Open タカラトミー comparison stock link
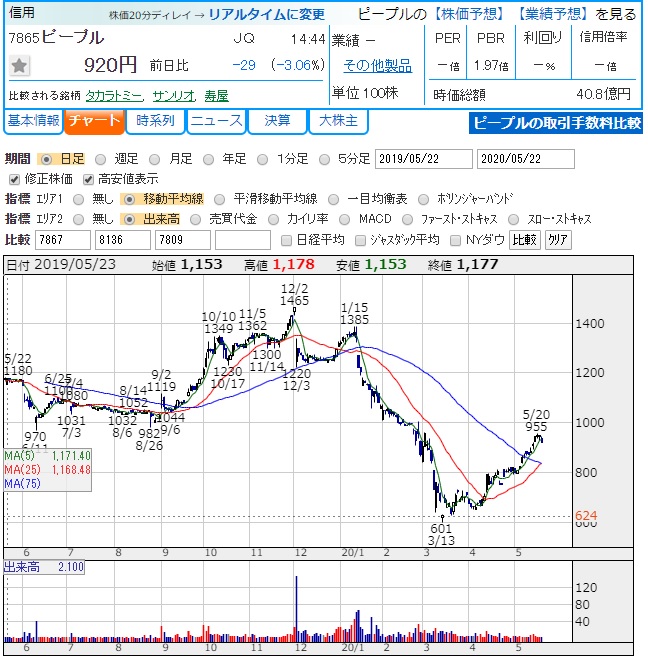 coord(114,96)
